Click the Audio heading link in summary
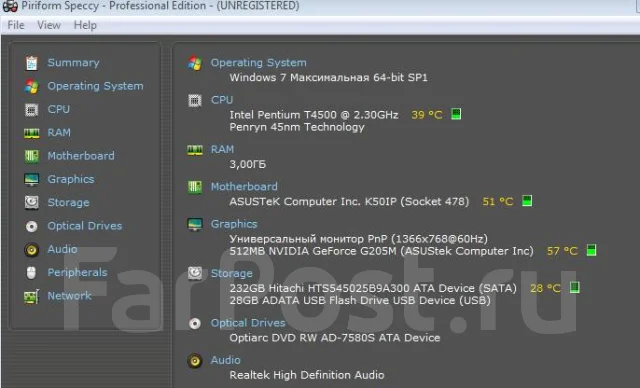Viewport: 640px width, 388px height. 226,360
